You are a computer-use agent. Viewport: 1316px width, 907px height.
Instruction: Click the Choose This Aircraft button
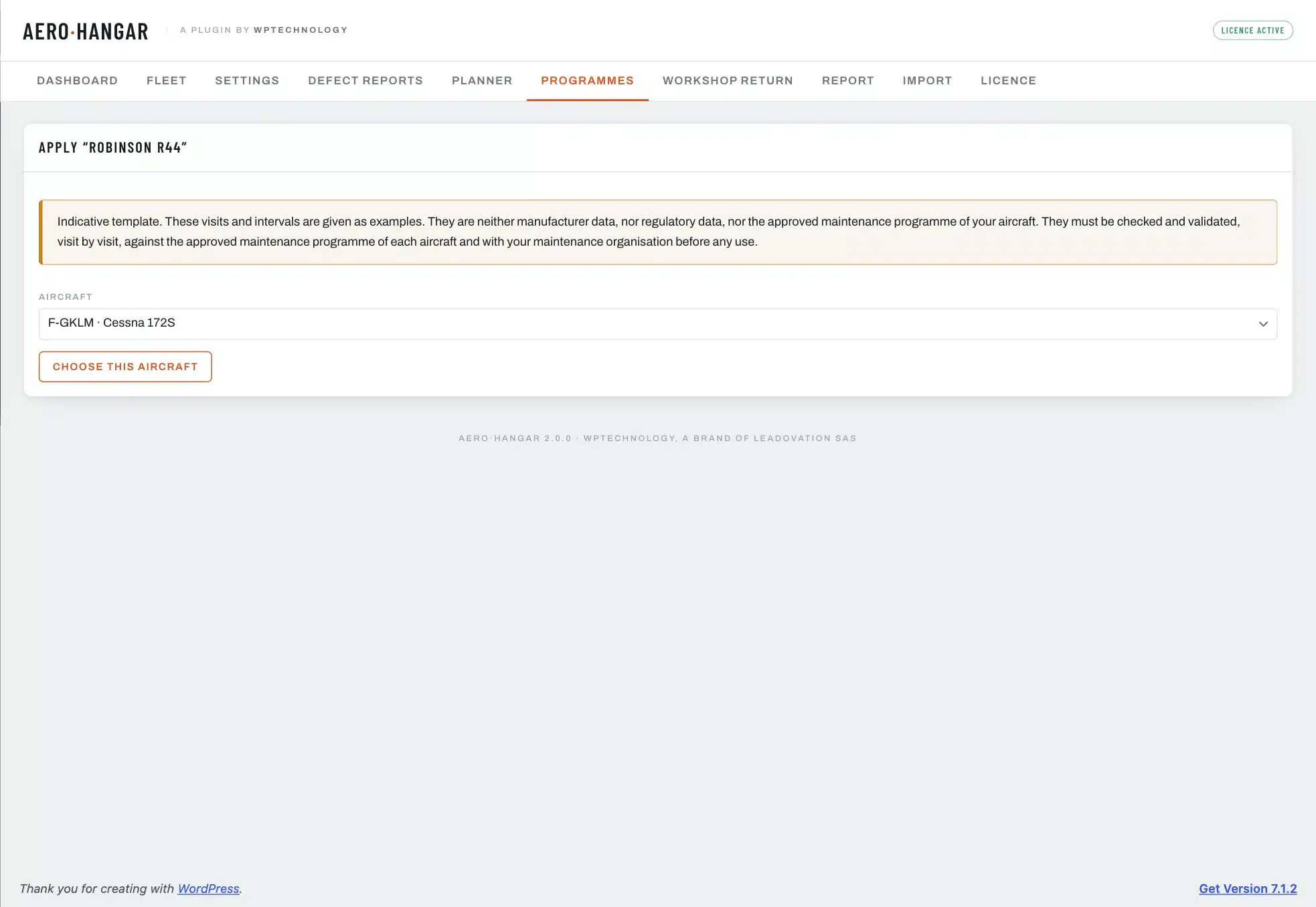(125, 367)
